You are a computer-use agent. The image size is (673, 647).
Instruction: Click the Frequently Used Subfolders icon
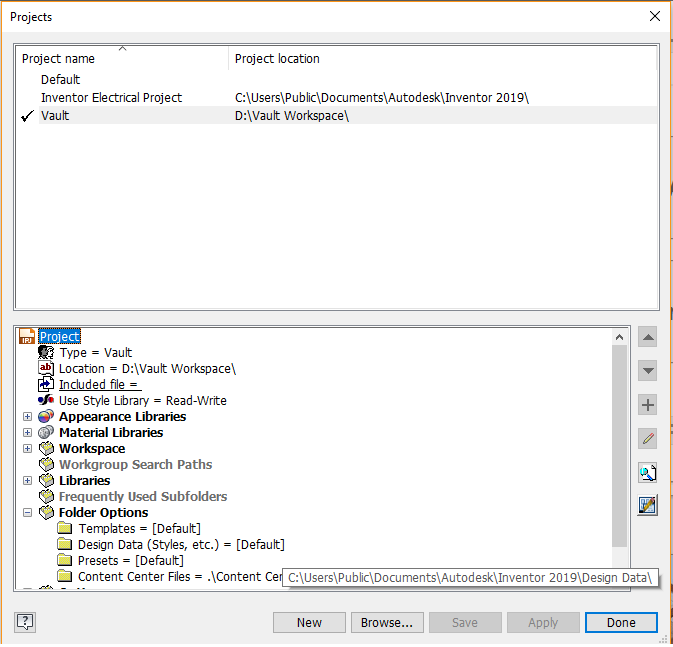click(x=46, y=497)
